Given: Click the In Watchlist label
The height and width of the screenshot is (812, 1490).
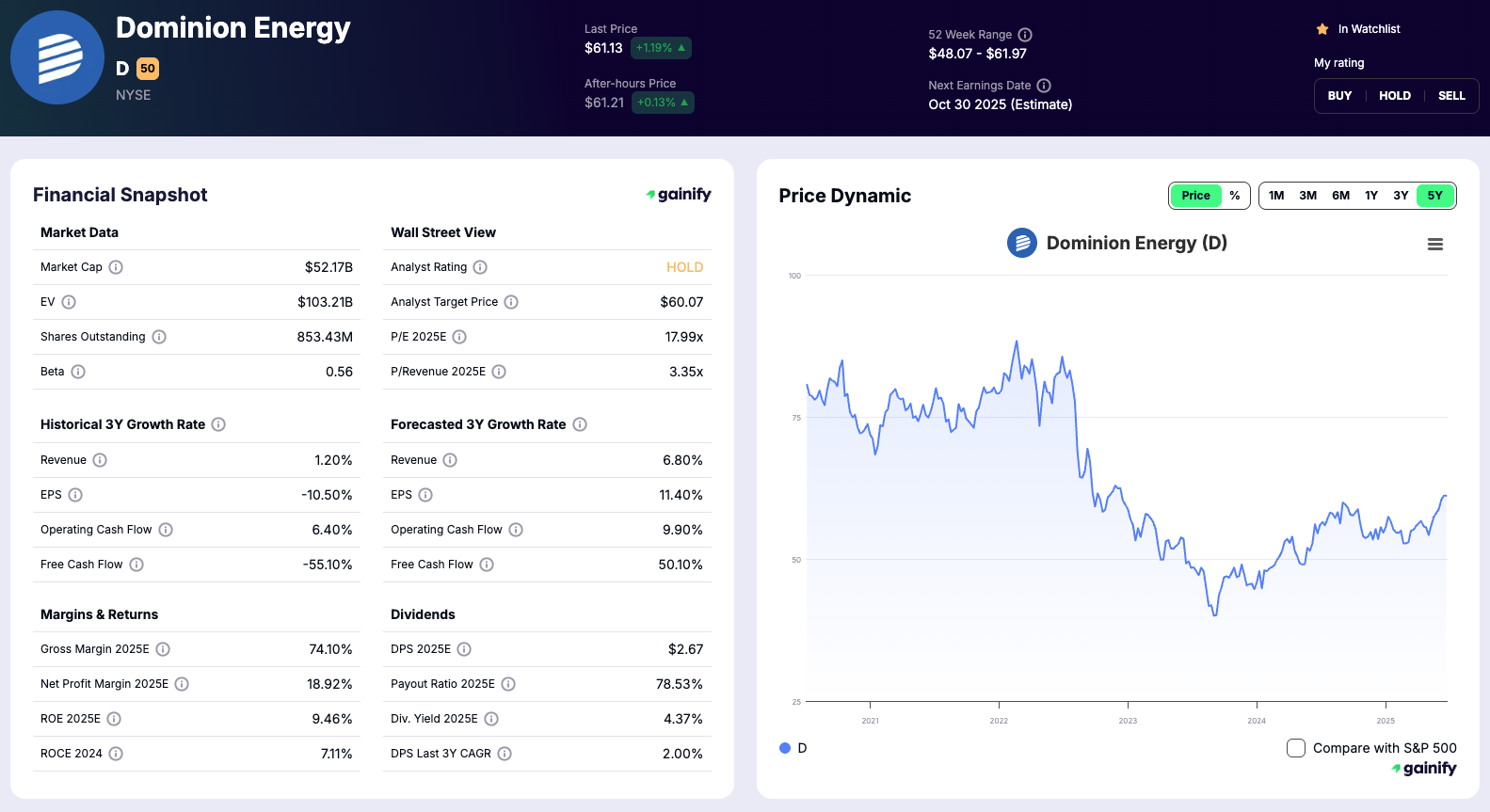Looking at the screenshot, I should [x=1369, y=29].
